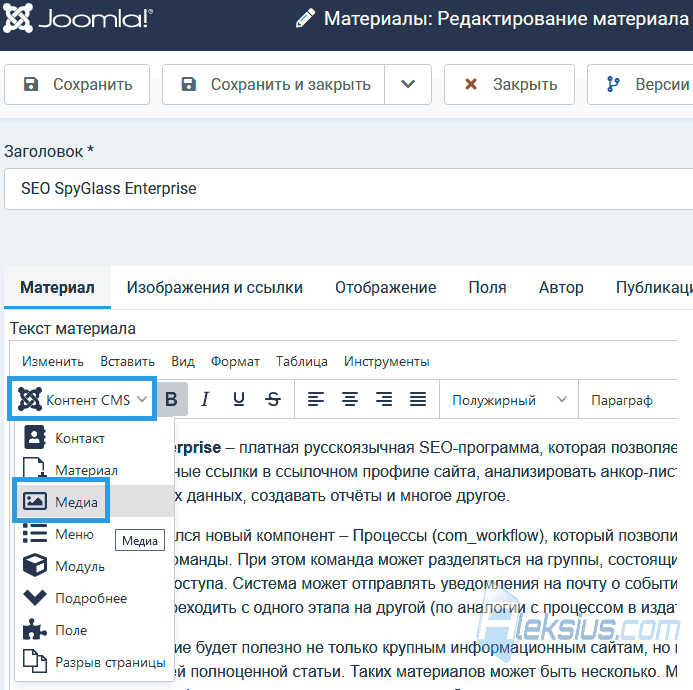Click Сохранить и закрыть button
This screenshot has height=690, width=693.
click(x=274, y=84)
